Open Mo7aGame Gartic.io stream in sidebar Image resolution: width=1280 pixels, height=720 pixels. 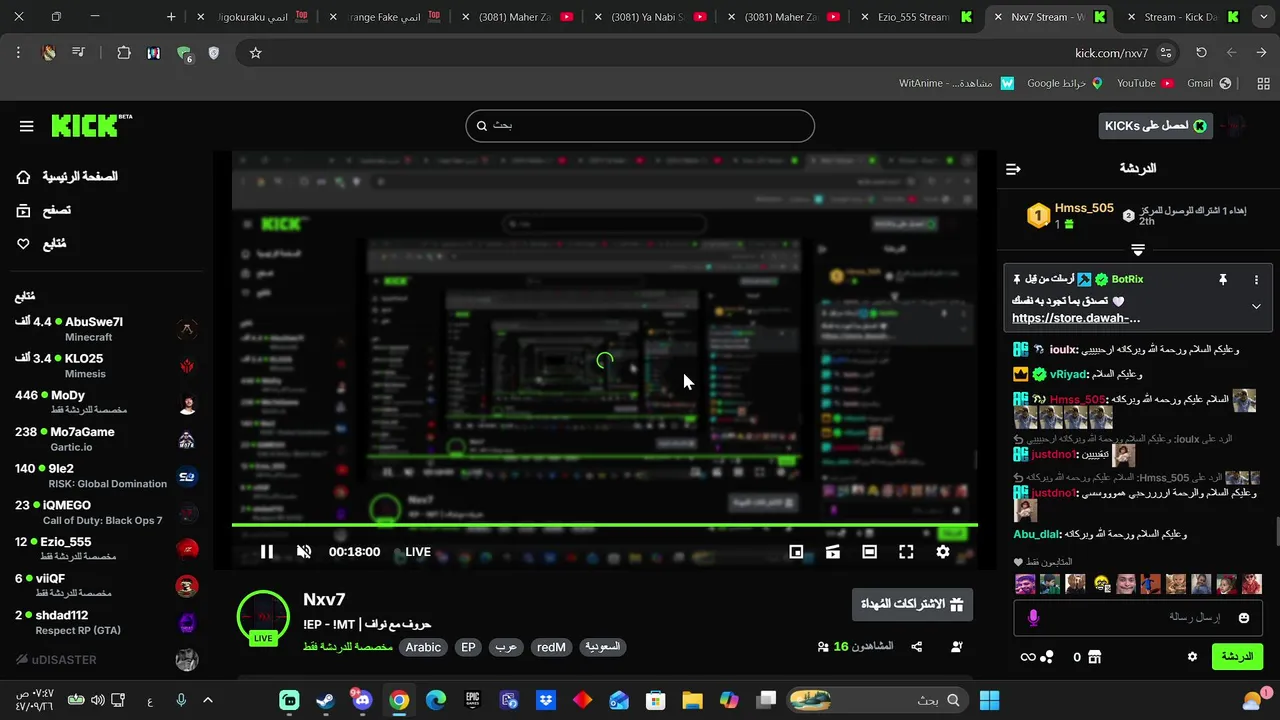point(106,439)
